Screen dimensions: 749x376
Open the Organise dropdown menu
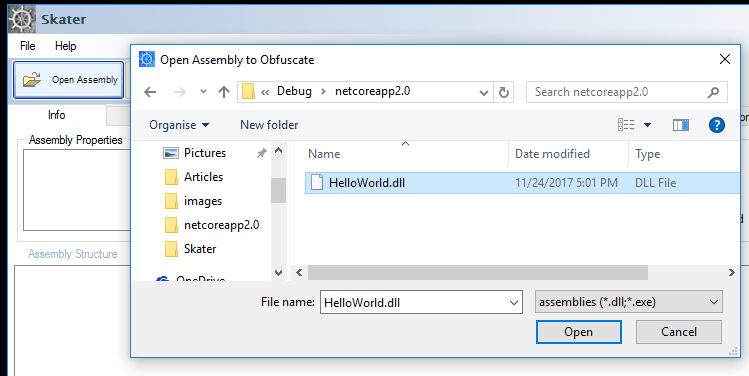point(179,125)
